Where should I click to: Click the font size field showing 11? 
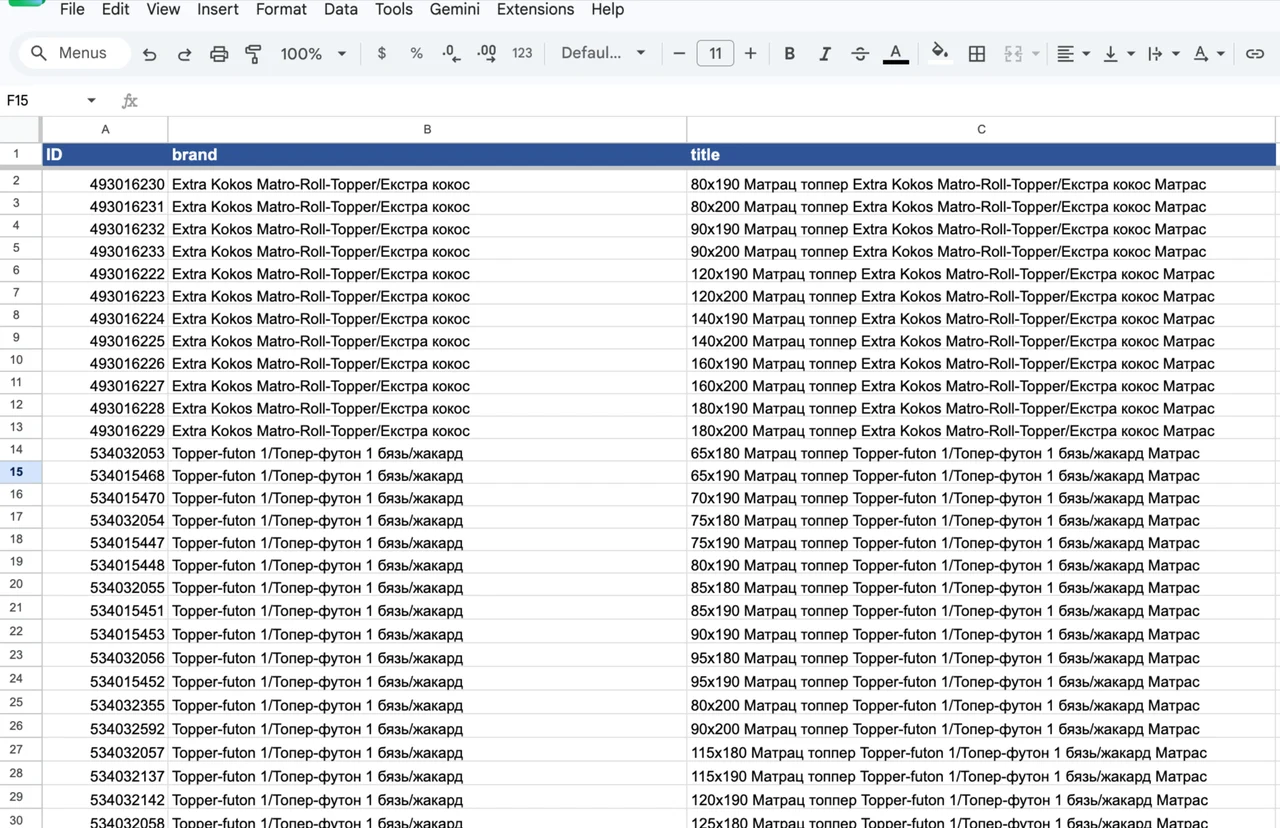tap(715, 54)
